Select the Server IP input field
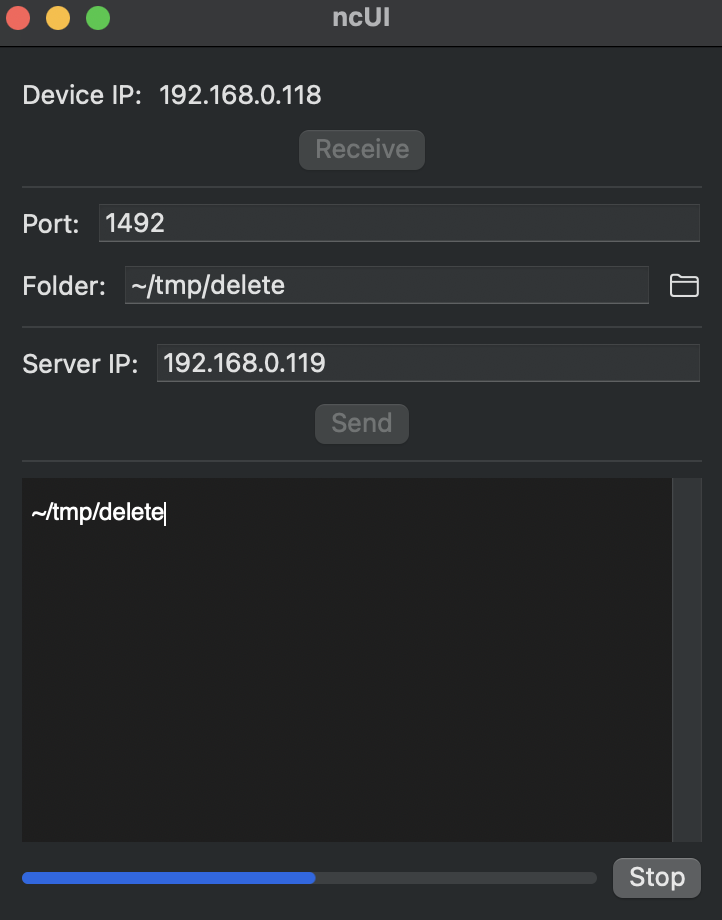Viewport: 722px width, 920px height. tap(428, 363)
